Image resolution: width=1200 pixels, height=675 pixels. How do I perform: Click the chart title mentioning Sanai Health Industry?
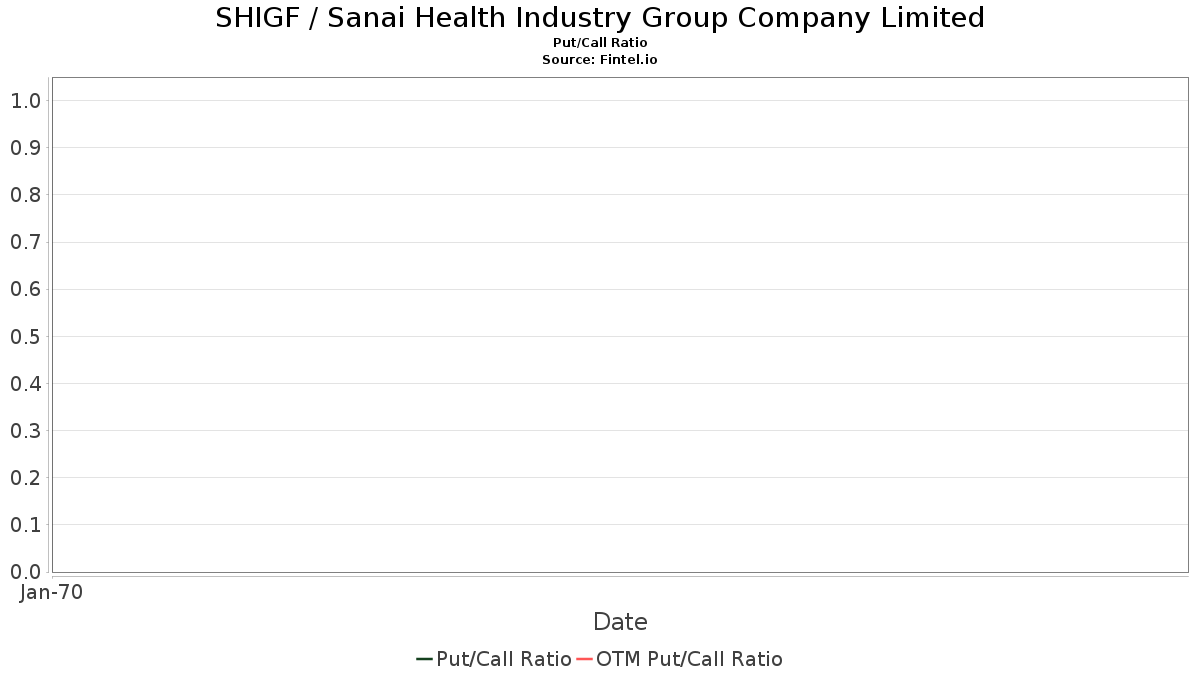click(x=600, y=18)
